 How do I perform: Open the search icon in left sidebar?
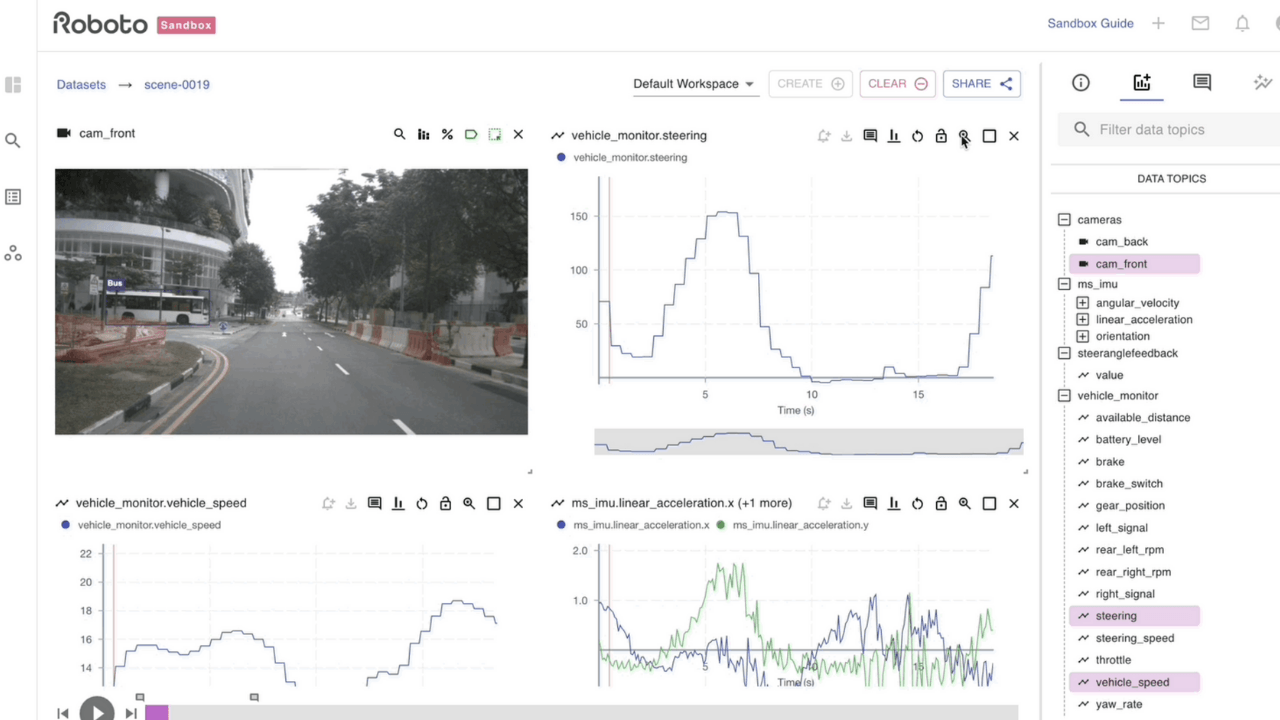[13, 141]
